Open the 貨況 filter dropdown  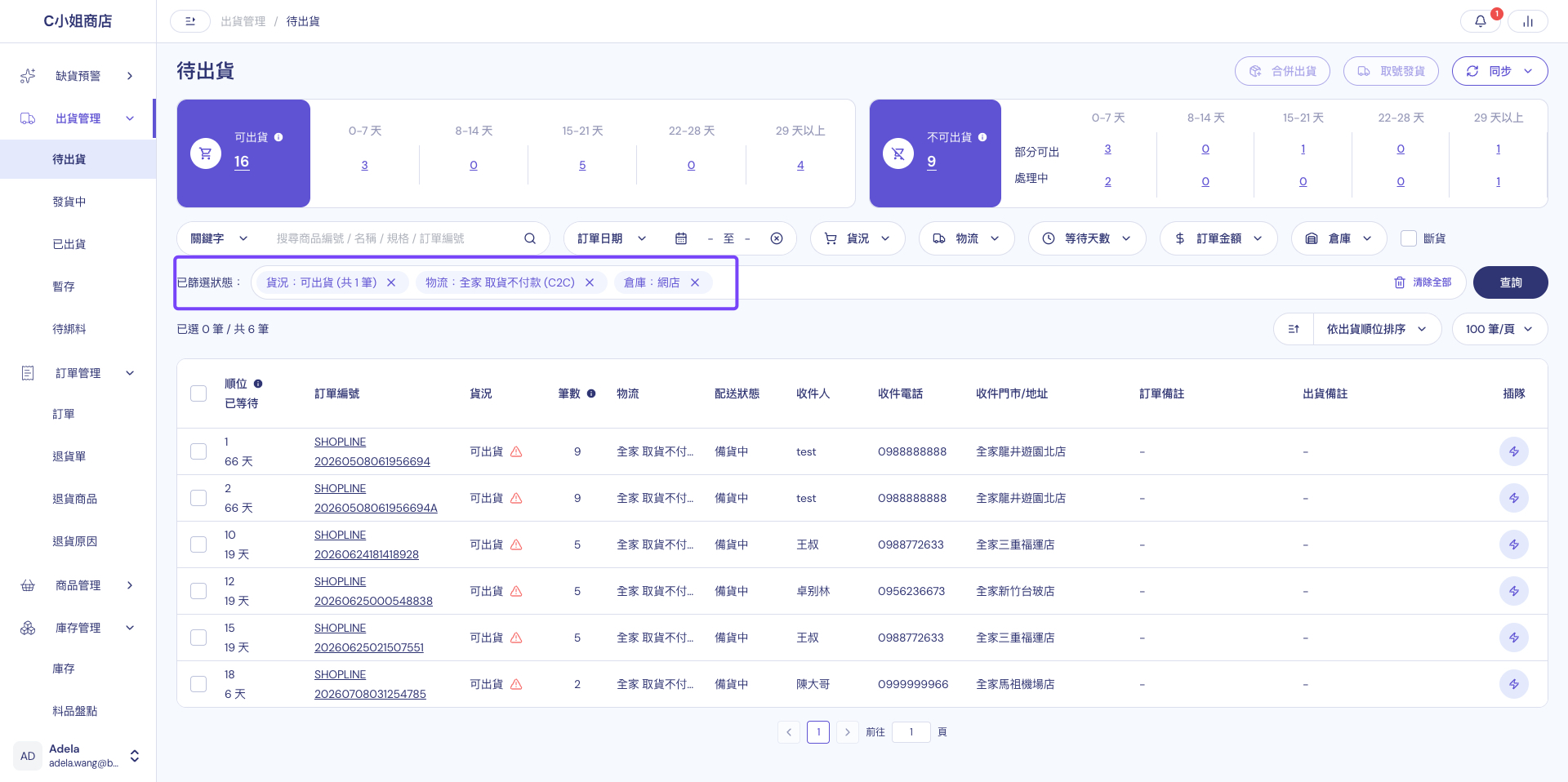tap(857, 238)
